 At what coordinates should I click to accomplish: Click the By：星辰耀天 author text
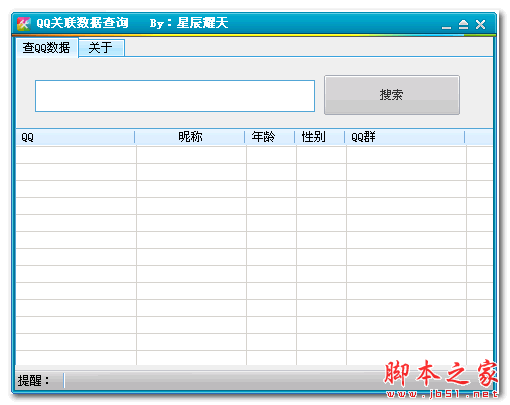click(x=189, y=23)
